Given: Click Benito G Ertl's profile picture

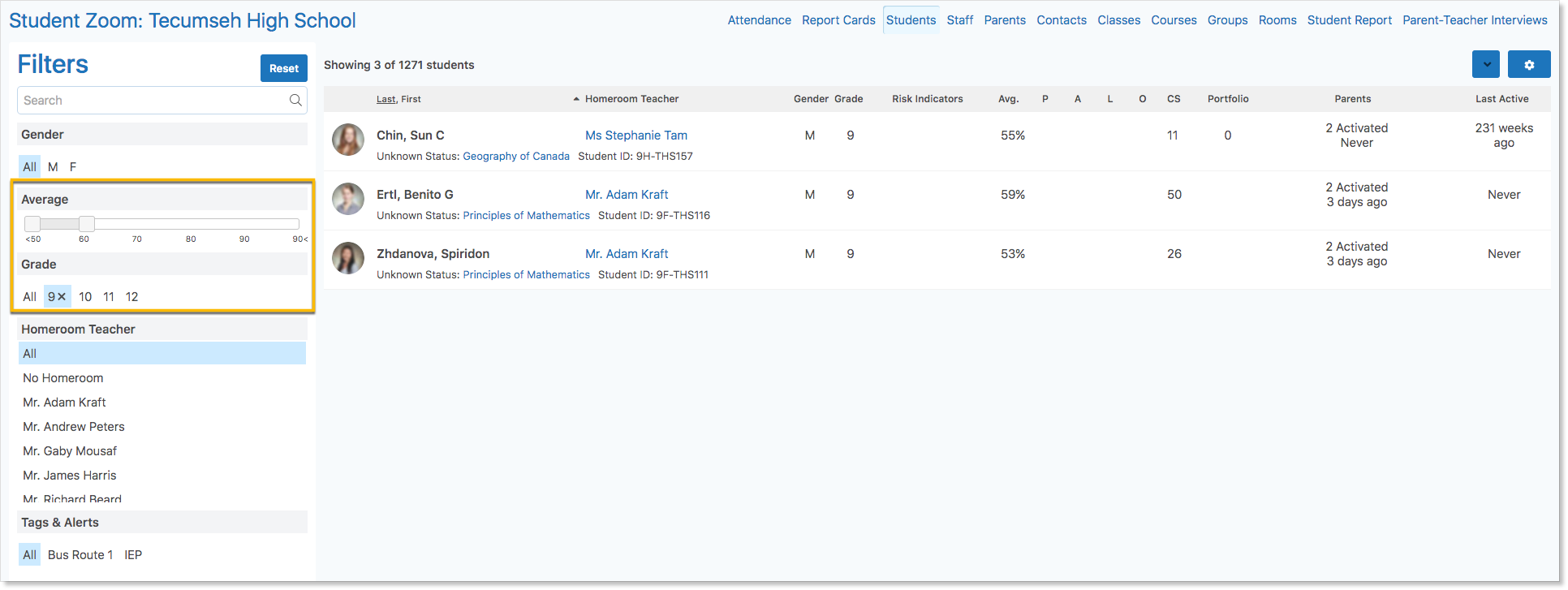Looking at the screenshot, I should (x=348, y=200).
